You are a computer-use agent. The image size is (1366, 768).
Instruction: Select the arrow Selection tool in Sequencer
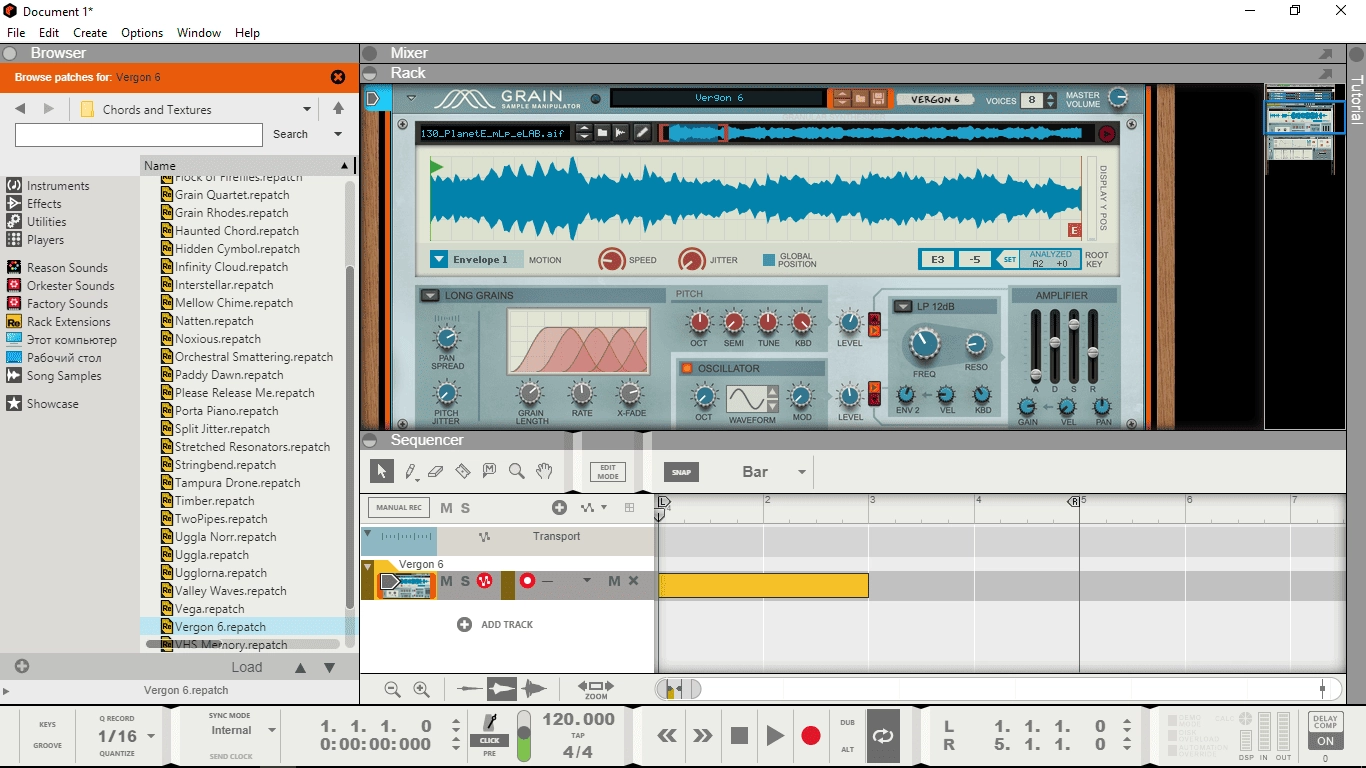381,471
